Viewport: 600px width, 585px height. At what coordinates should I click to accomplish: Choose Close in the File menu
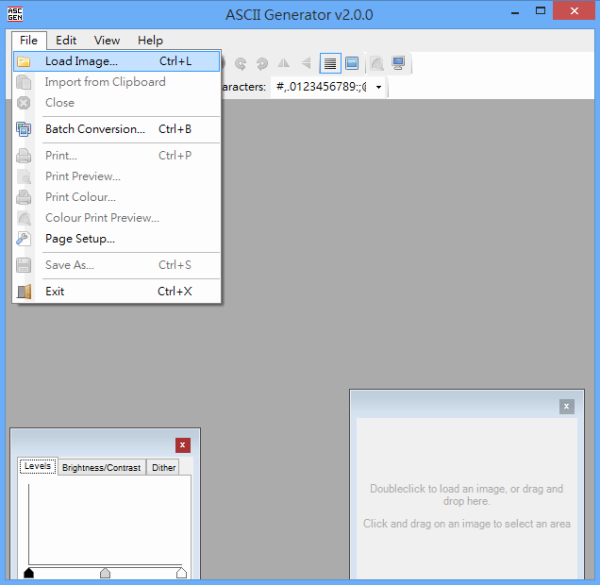coord(117,103)
